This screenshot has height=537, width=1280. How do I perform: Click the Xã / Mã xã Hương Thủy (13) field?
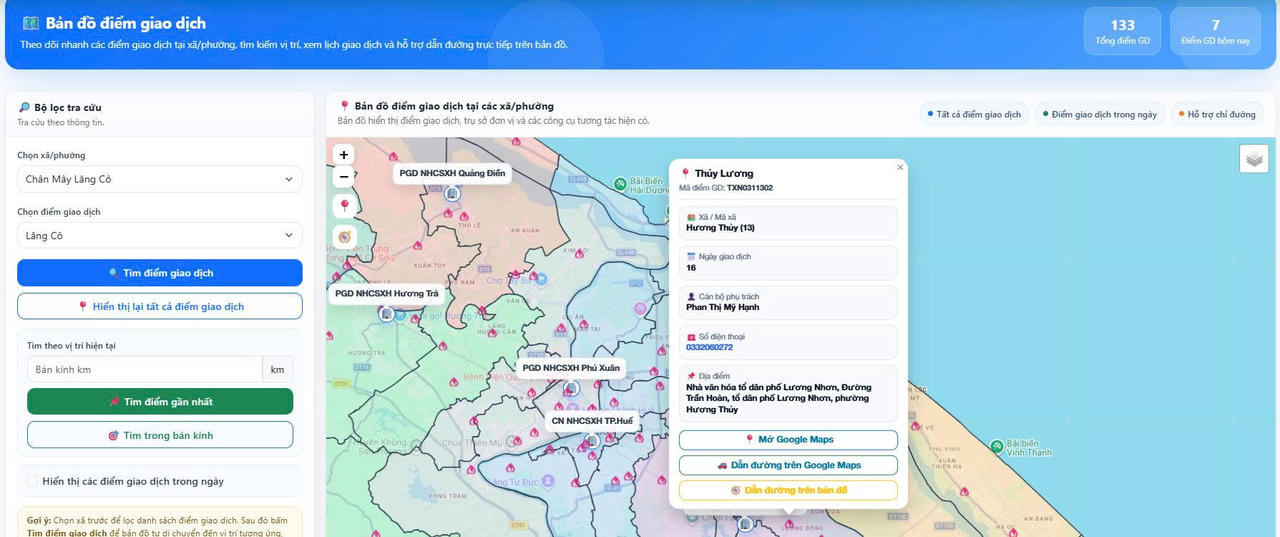[x=788, y=223]
